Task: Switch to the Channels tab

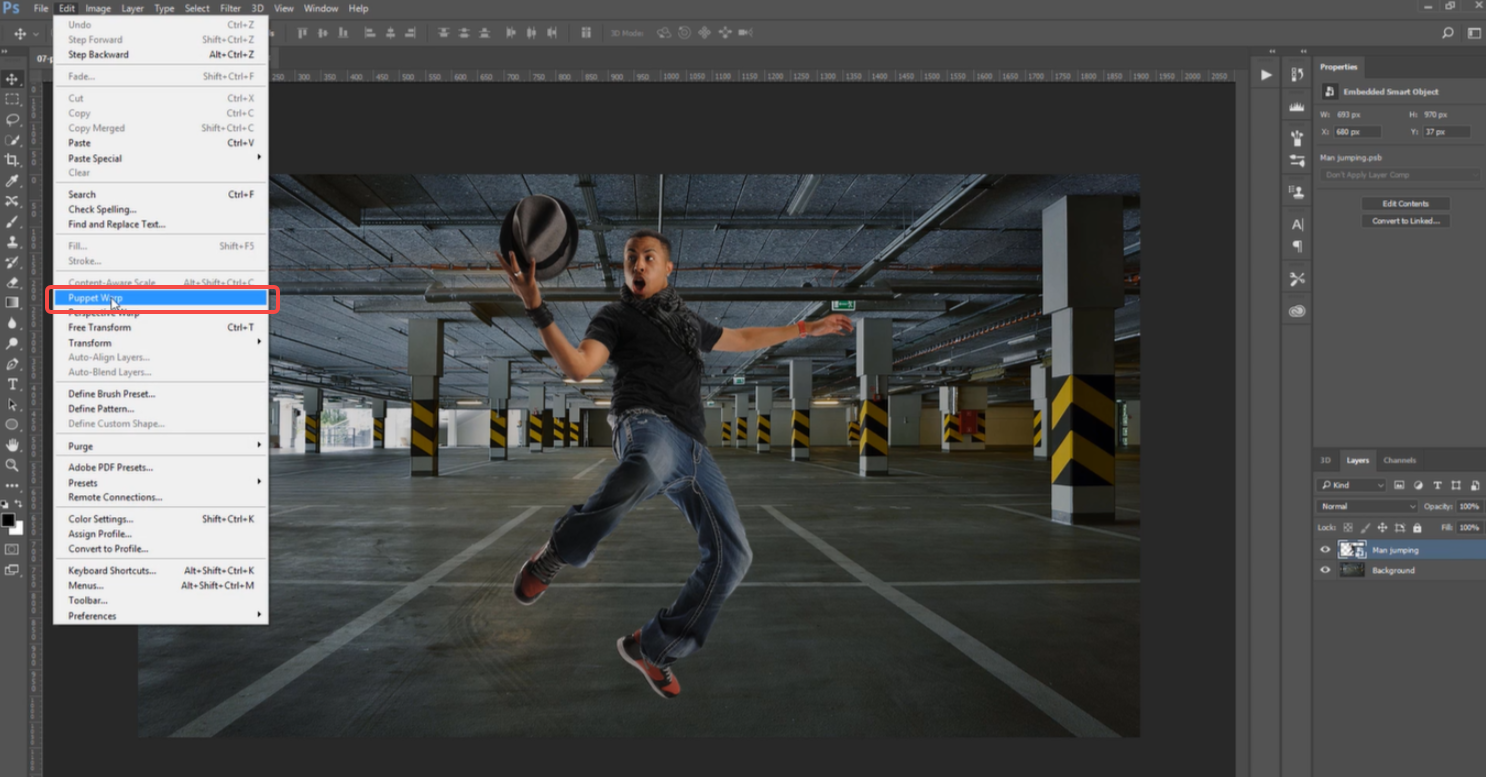Action: pyautogui.click(x=1399, y=460)
